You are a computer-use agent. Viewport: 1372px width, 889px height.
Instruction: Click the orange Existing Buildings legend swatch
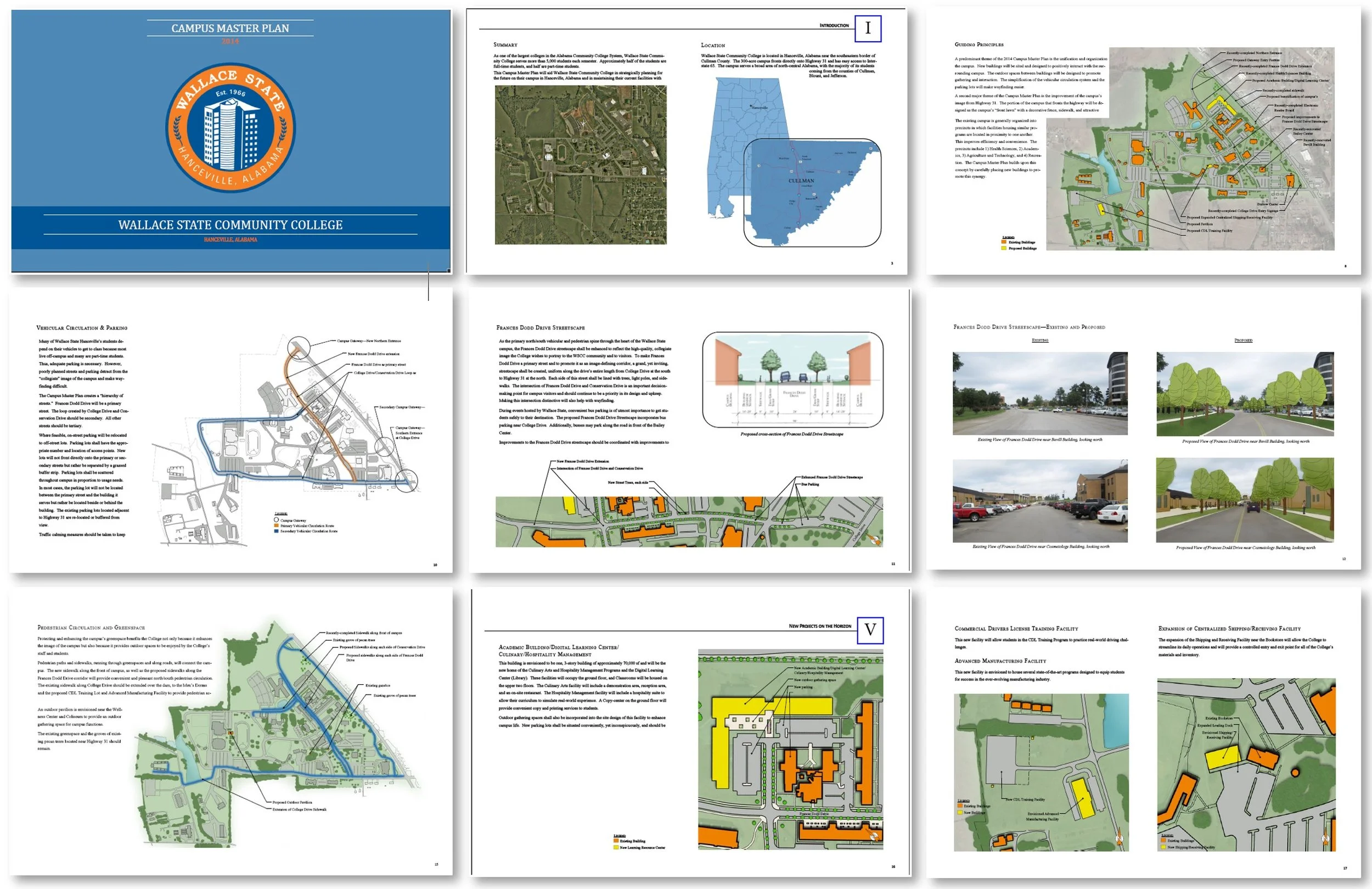tap(1004, 242)
